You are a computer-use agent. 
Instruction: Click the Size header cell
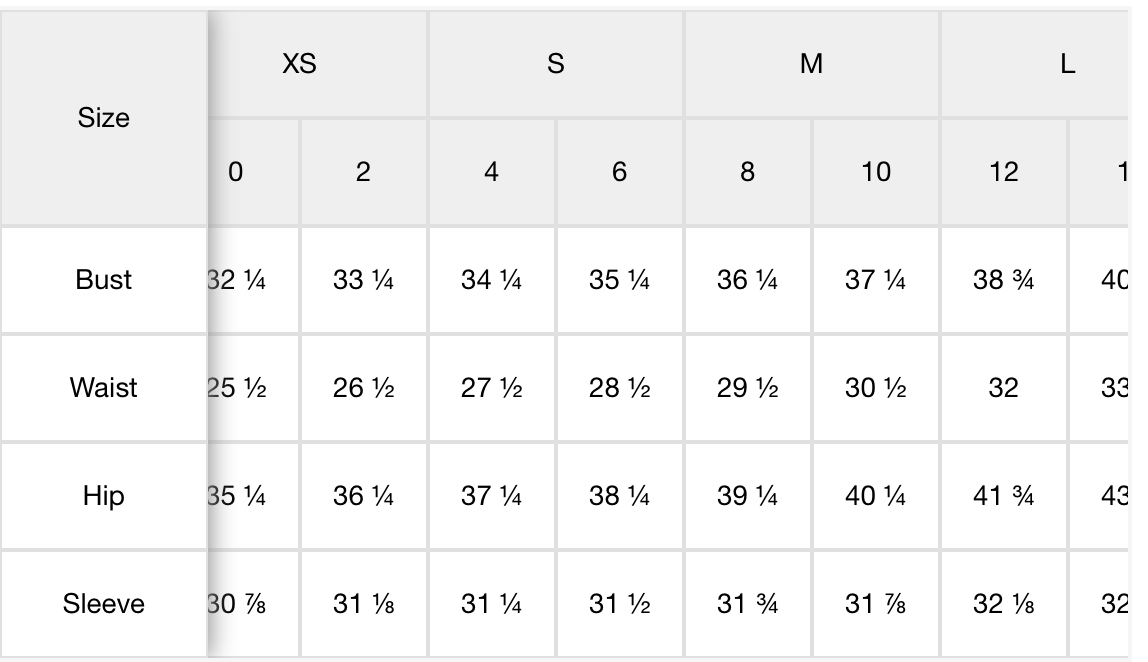(x=104, y=118)
